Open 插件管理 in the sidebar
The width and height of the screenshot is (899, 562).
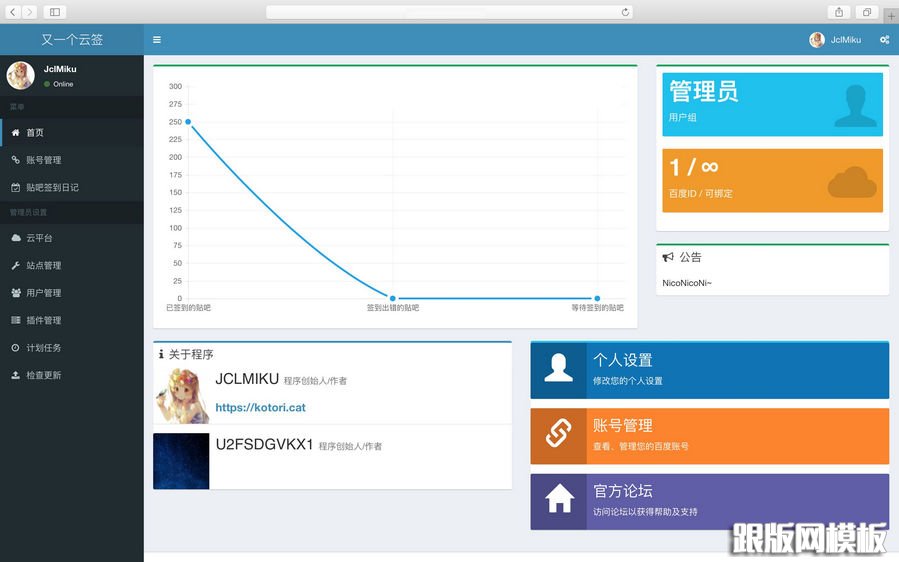point(72,320)
